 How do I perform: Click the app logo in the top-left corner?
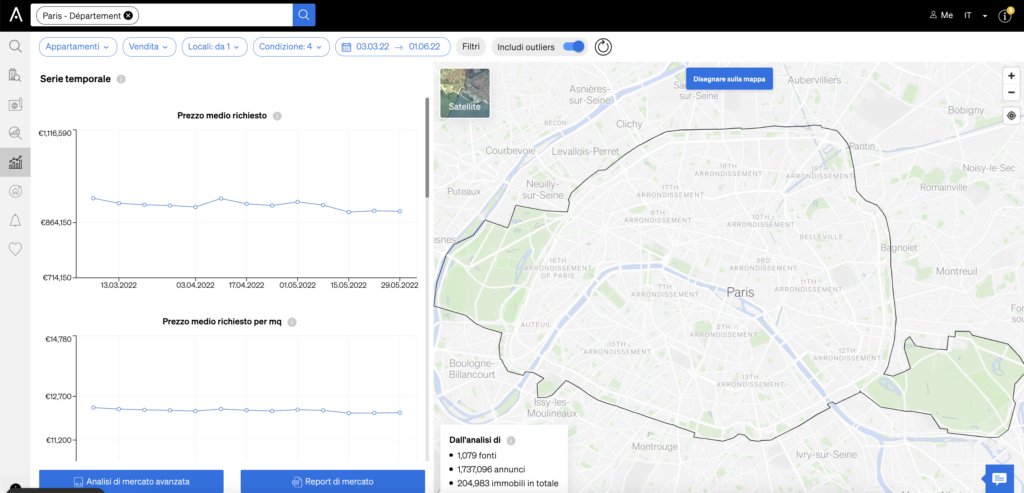(16, 15)
